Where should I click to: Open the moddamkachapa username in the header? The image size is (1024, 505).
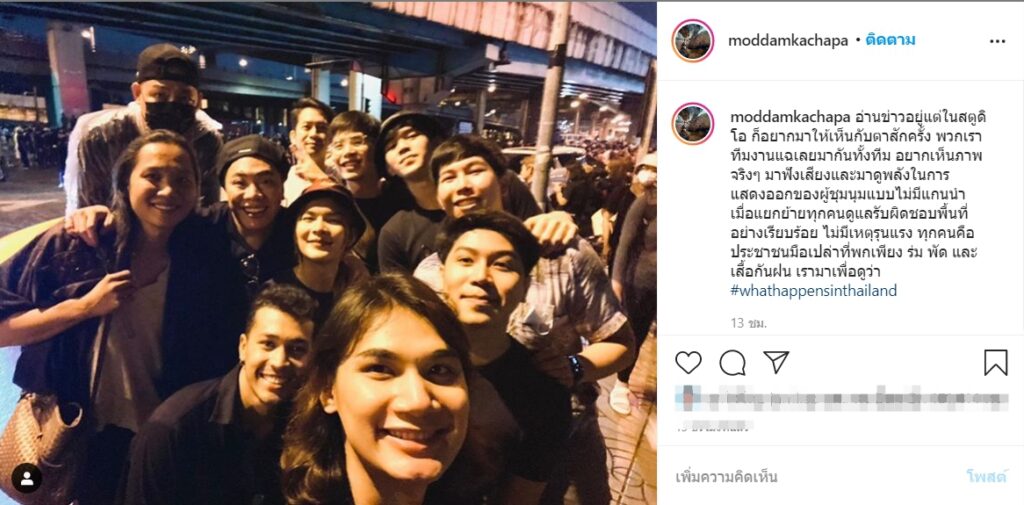[x=788, y=41]
